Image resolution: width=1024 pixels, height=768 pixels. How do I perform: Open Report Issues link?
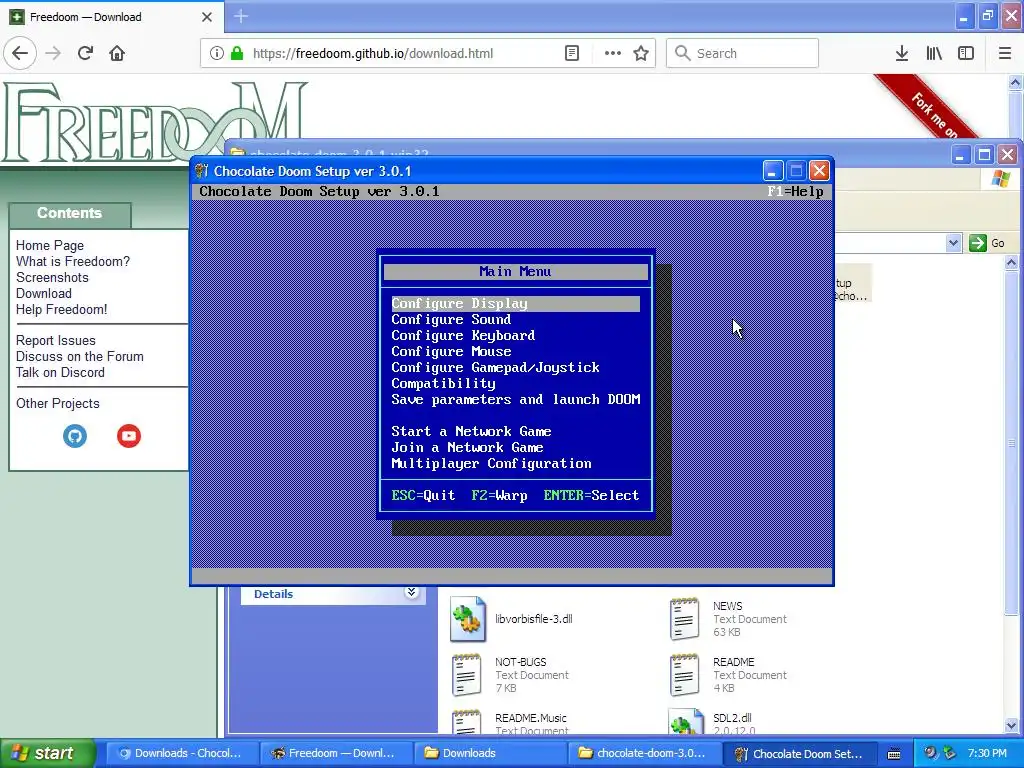(56, 340)
